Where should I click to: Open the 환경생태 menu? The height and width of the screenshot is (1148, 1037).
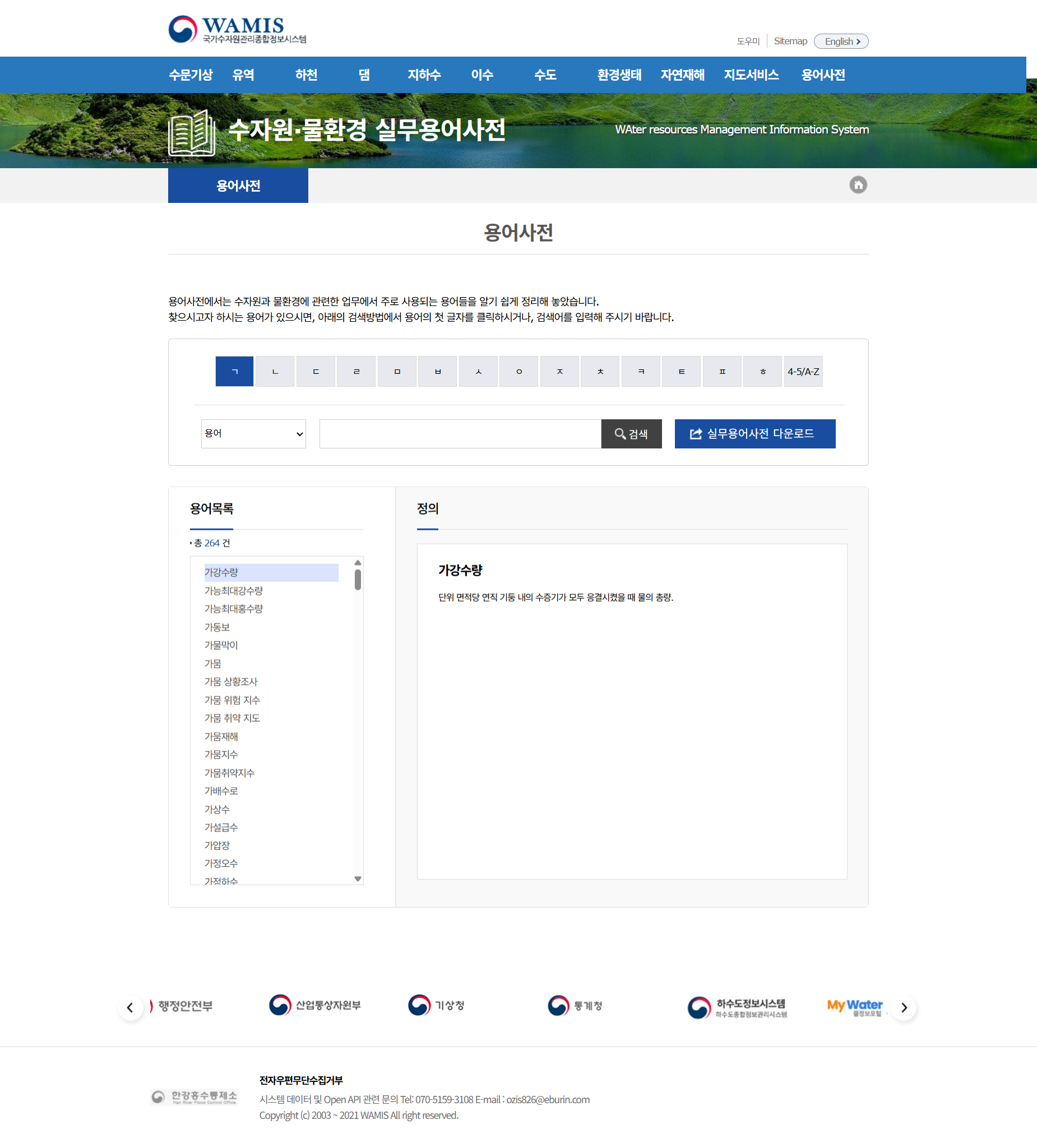click(619, 75)
